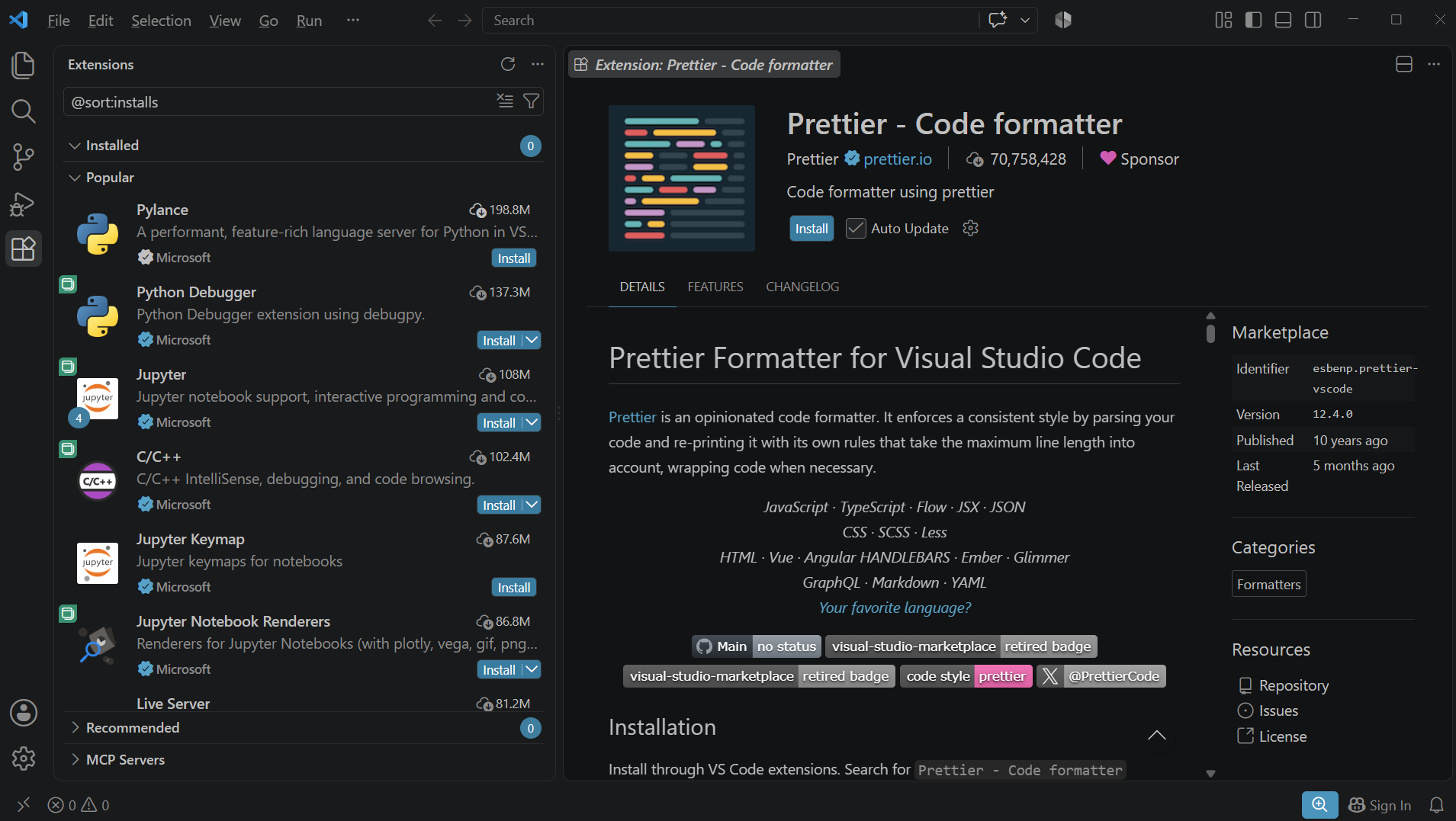
Task: Click the Go Forward arrow
Action: point(464,21)
